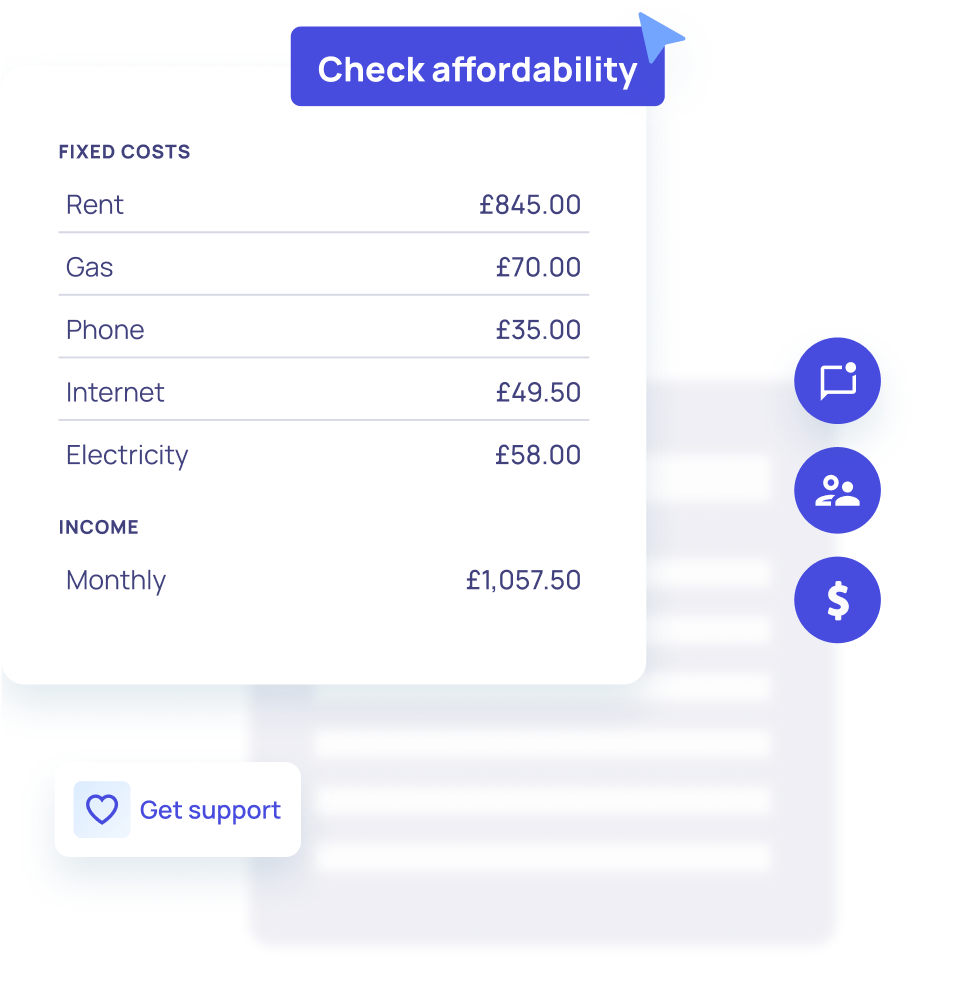Click the £70.00 gas amount
The image size is (978, 984).
tap(538, 267)
